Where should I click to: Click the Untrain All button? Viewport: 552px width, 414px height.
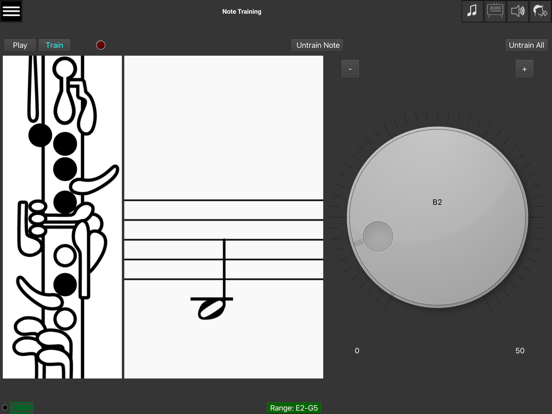tap(526, 45)
